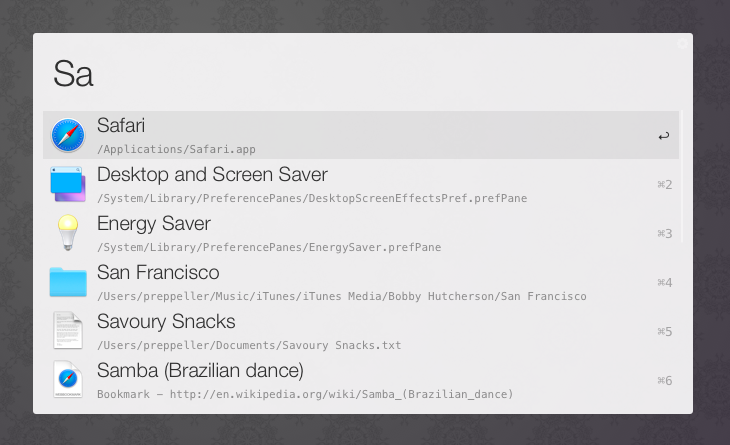This screenshot has height=445, width=730.
Task: Click the Samba bookmark file icon
Action: pyautogui.click(x=68, y=380)
